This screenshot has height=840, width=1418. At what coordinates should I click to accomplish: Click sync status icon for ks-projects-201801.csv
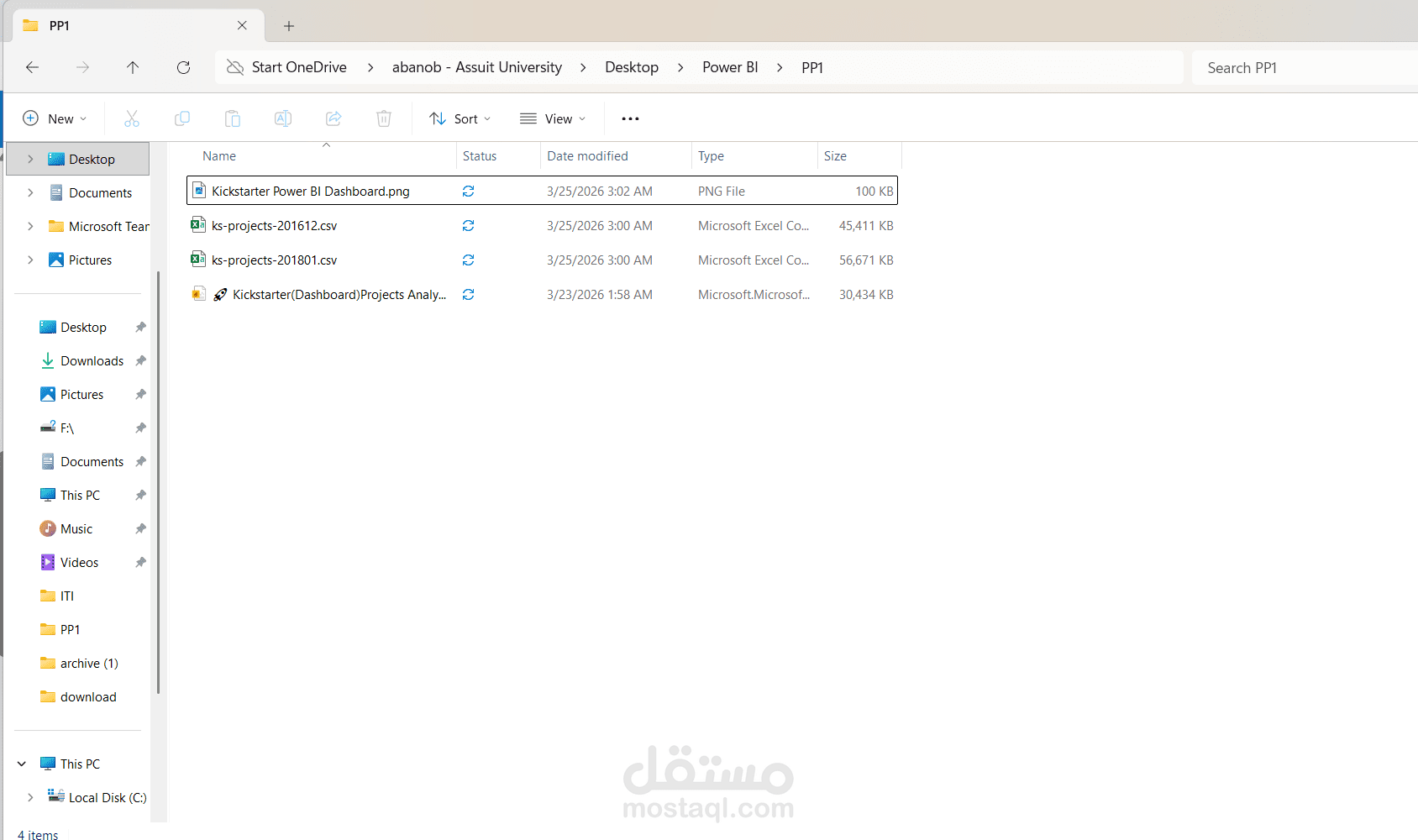(468, 260)
